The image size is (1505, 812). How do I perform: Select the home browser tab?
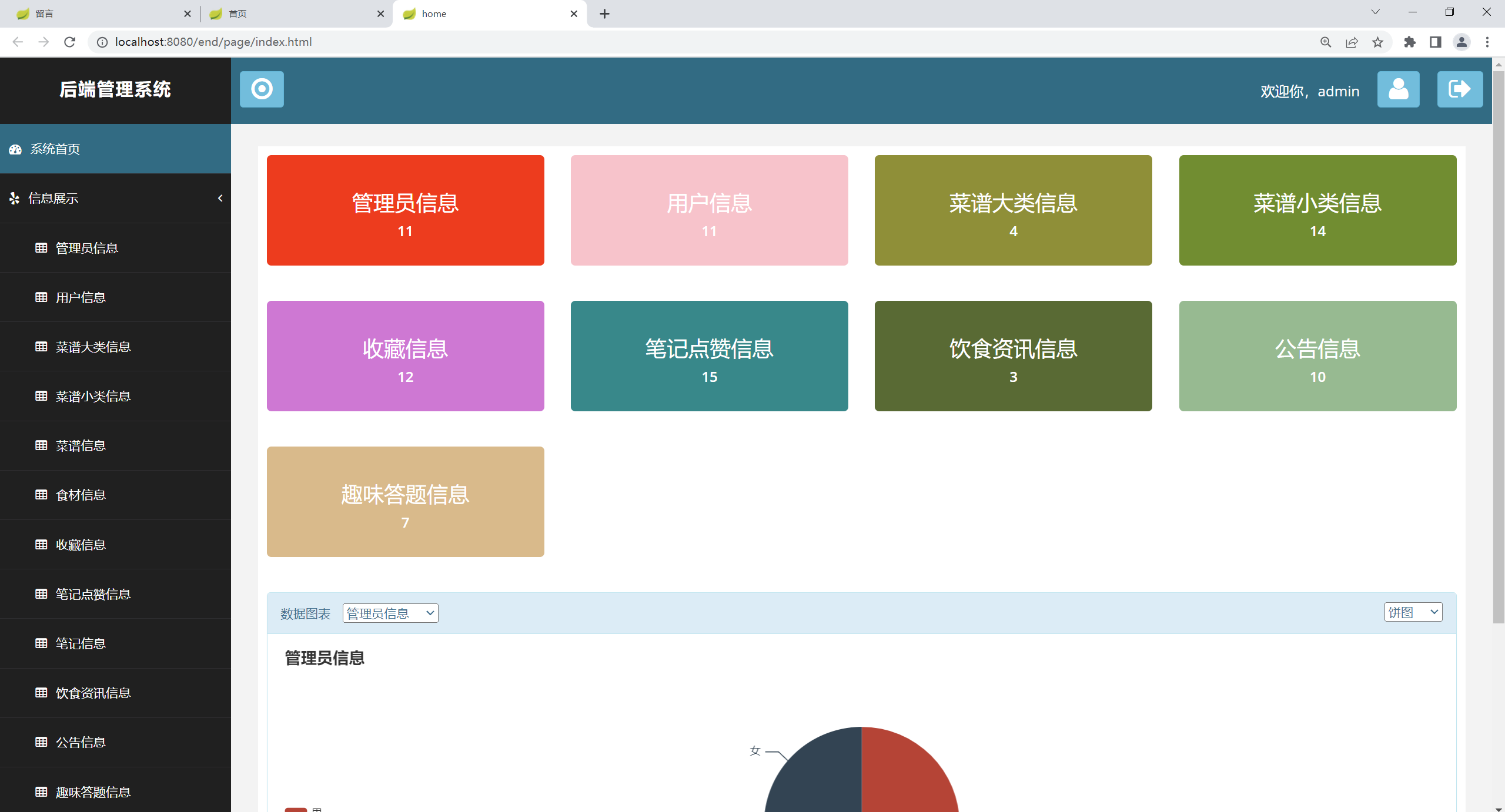click(489, 14)
